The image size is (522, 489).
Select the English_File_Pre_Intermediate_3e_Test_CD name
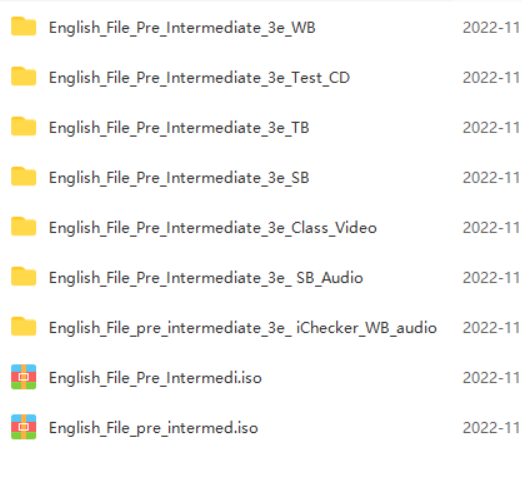coord(199,78)
